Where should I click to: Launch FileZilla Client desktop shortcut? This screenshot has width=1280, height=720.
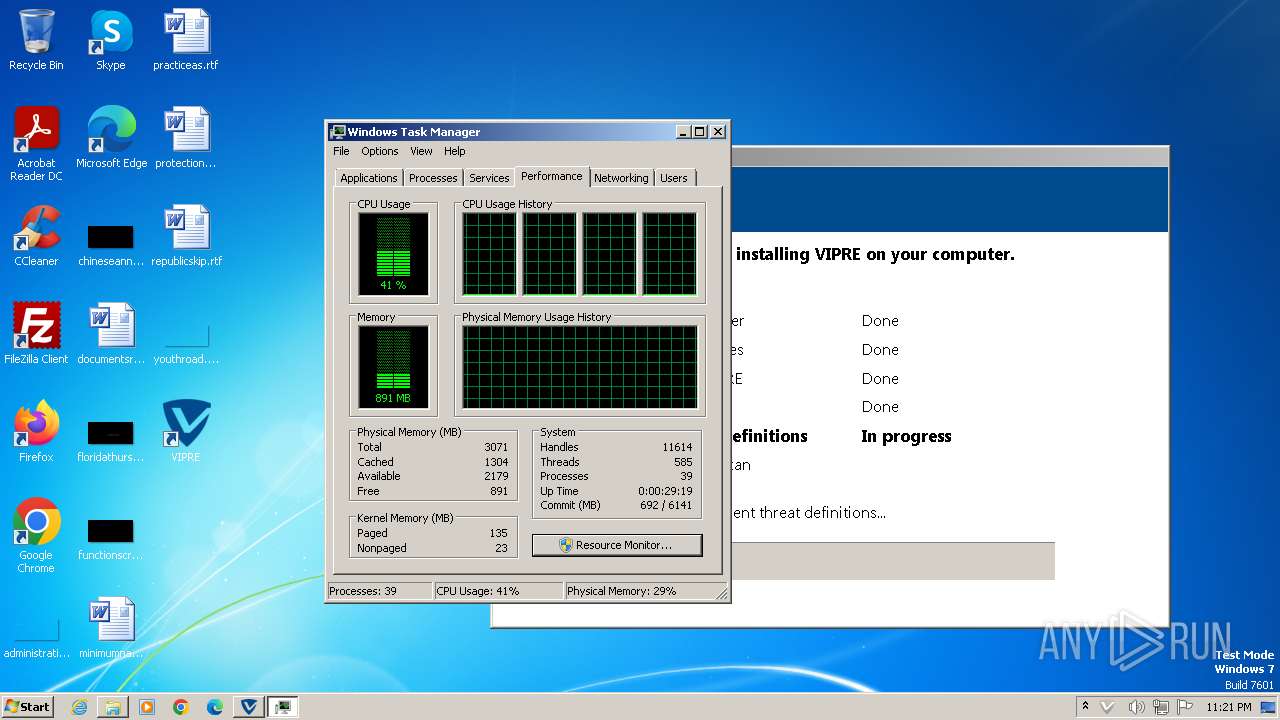pyautogui.click(x=36, y=334)
